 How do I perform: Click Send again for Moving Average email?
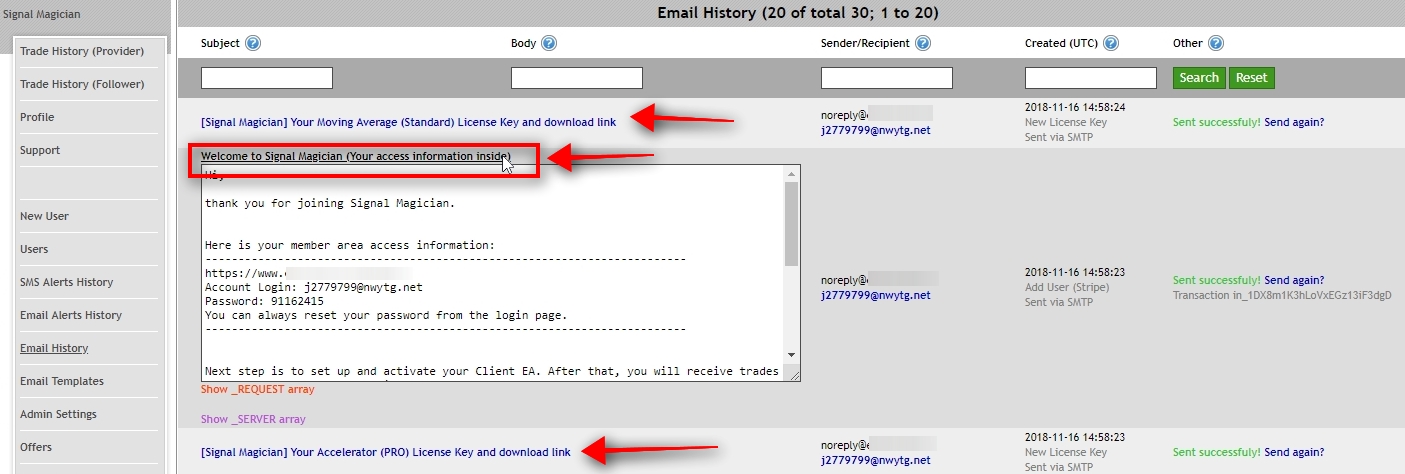click(1294, 122)
